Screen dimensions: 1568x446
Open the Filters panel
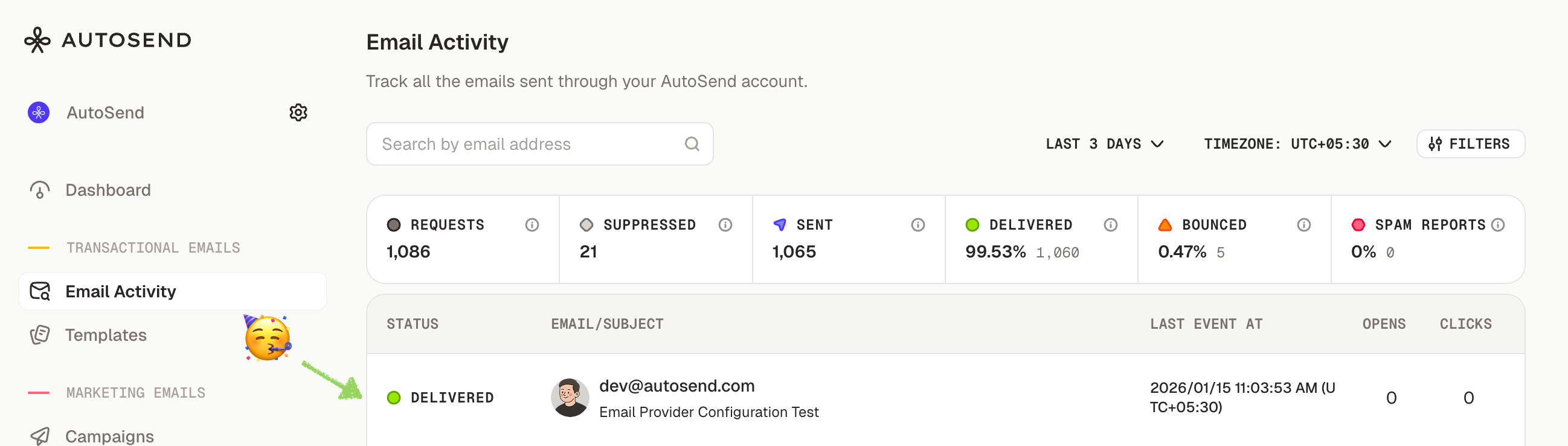point(1470,144)
